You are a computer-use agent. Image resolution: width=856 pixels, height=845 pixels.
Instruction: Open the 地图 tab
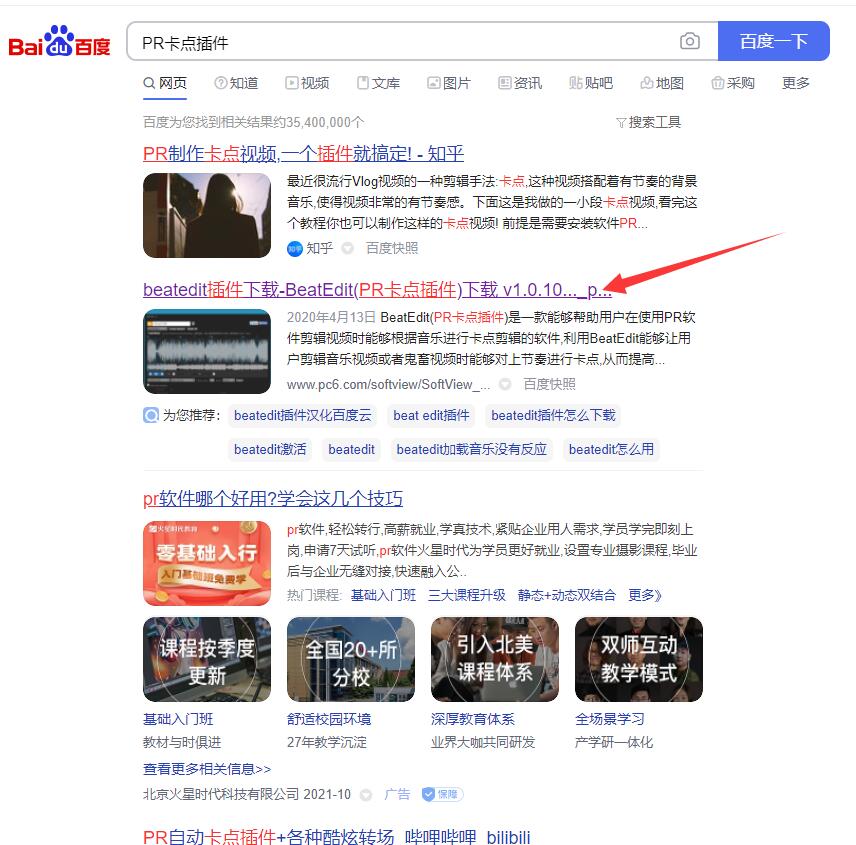[x=662, y=83]
